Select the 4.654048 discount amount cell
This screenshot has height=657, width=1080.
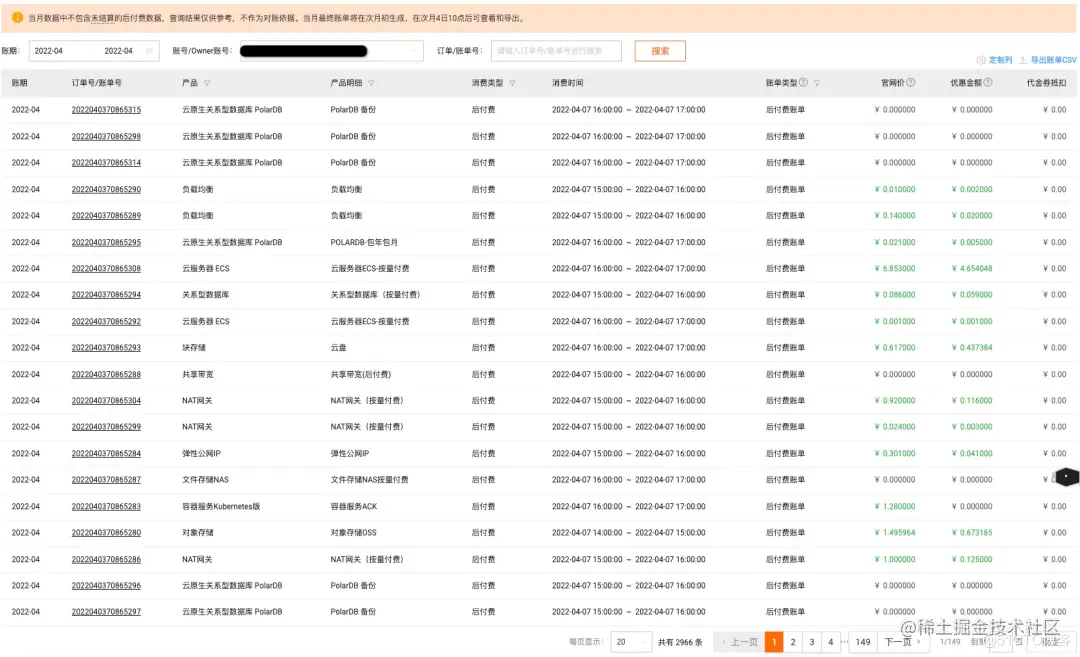[972, 269]
